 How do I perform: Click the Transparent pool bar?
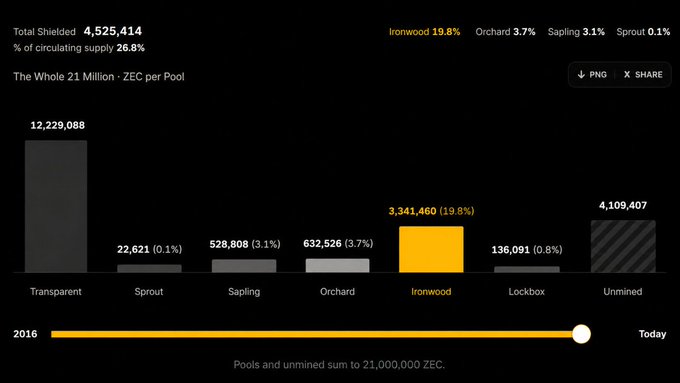tap(56, 206)
